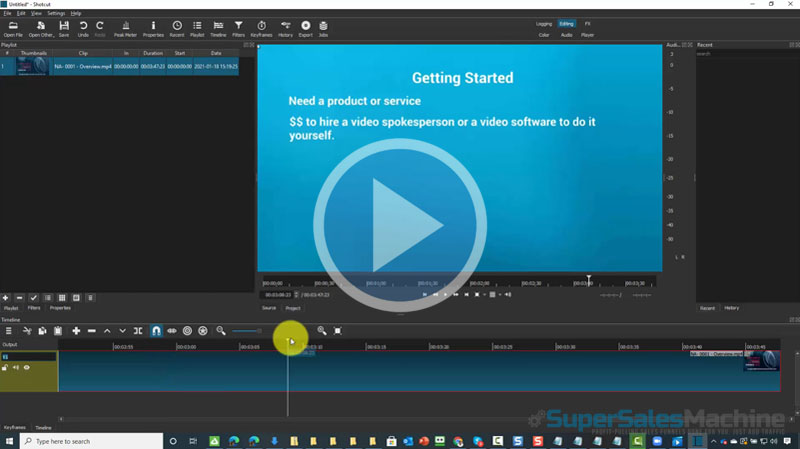
Task: Click the timeline zoom slider
Action: pos(248,331)
